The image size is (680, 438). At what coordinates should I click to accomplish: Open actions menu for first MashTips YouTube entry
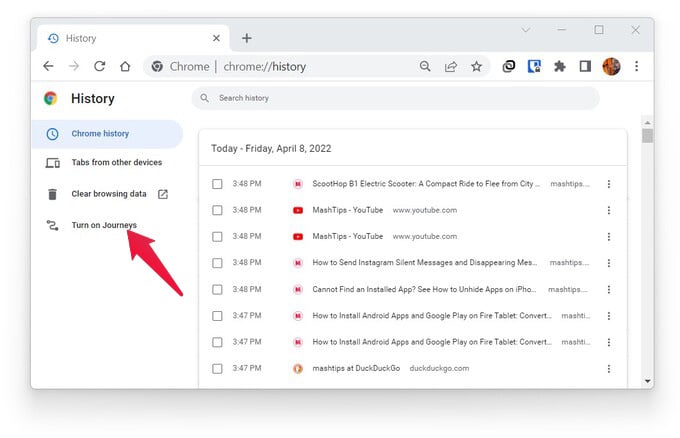[x=609, y=211]
